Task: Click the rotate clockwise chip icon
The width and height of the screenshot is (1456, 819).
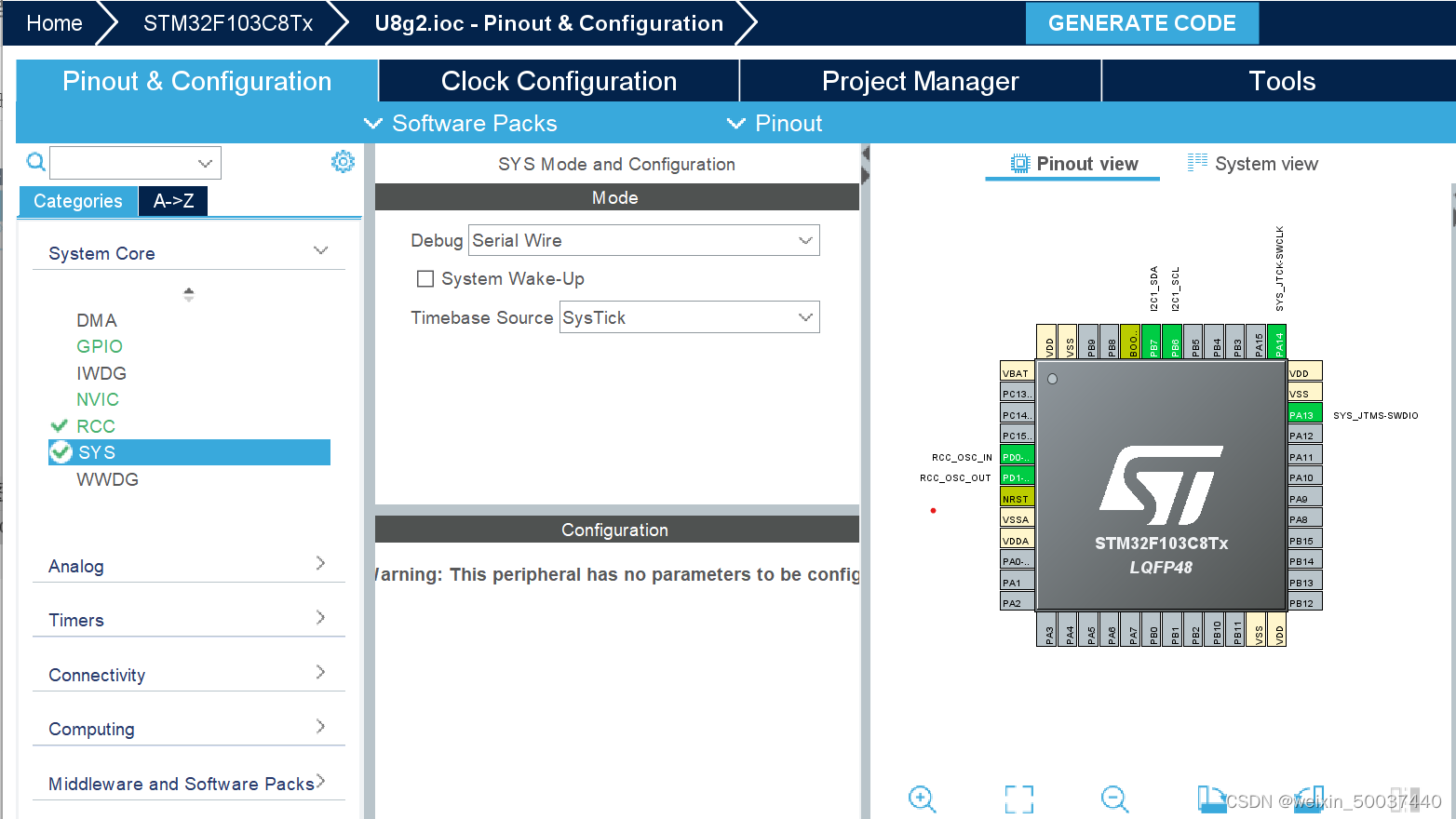Action: coord(1211,799)
